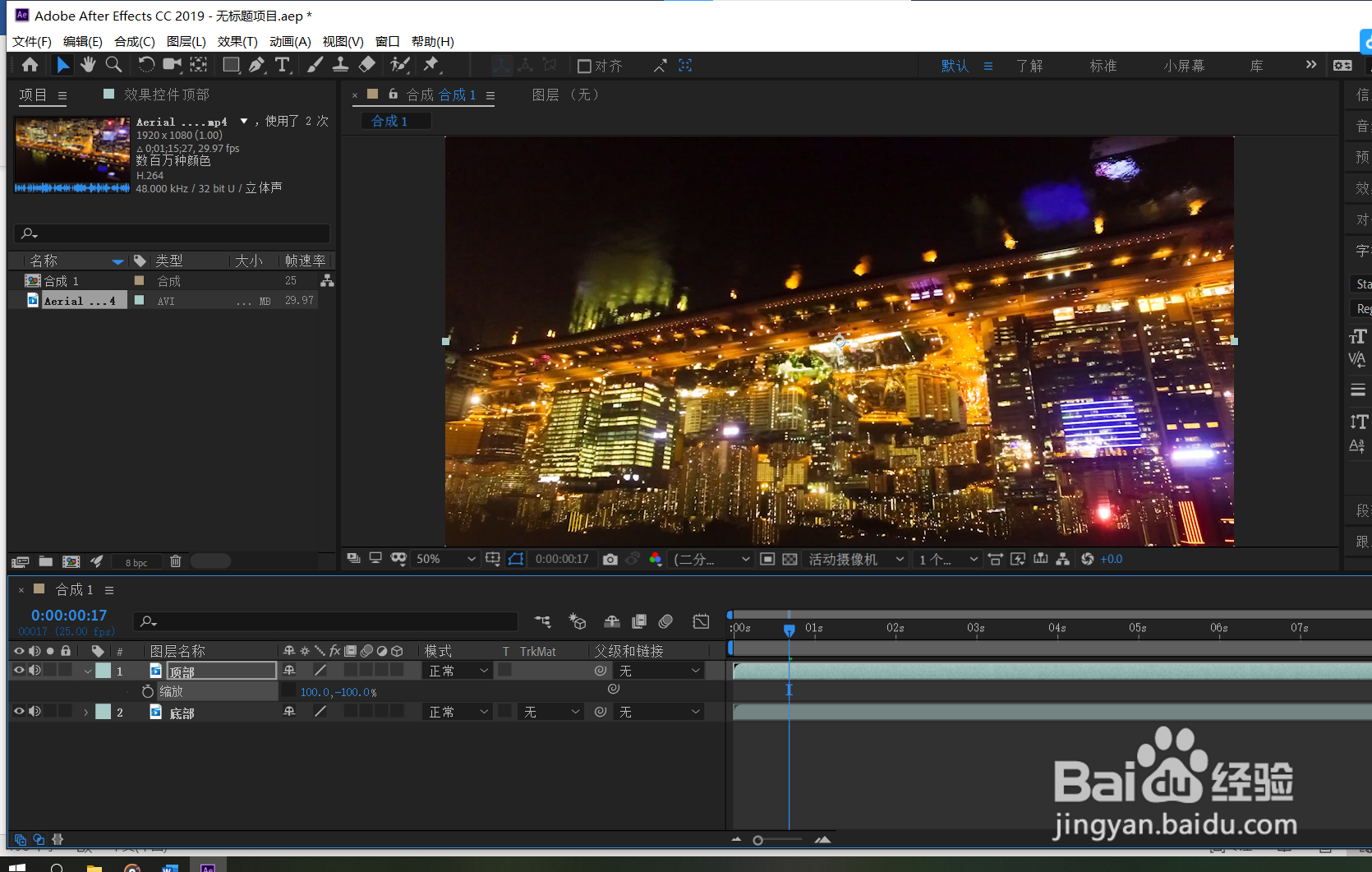This screenshot has height=872, width=1372.
Task: Click the label color swatch of 顶部 layer
Action: tap(104, 671)
